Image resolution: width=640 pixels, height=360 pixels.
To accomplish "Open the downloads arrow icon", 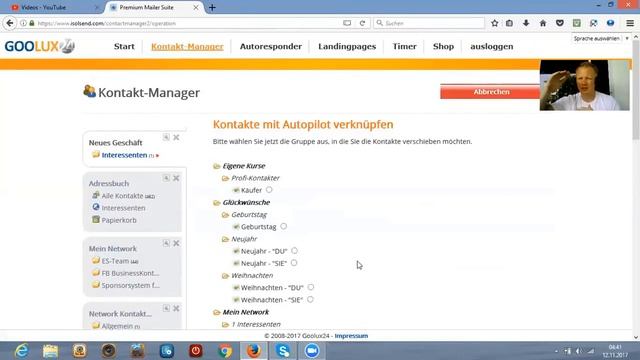I will point(526,23).
